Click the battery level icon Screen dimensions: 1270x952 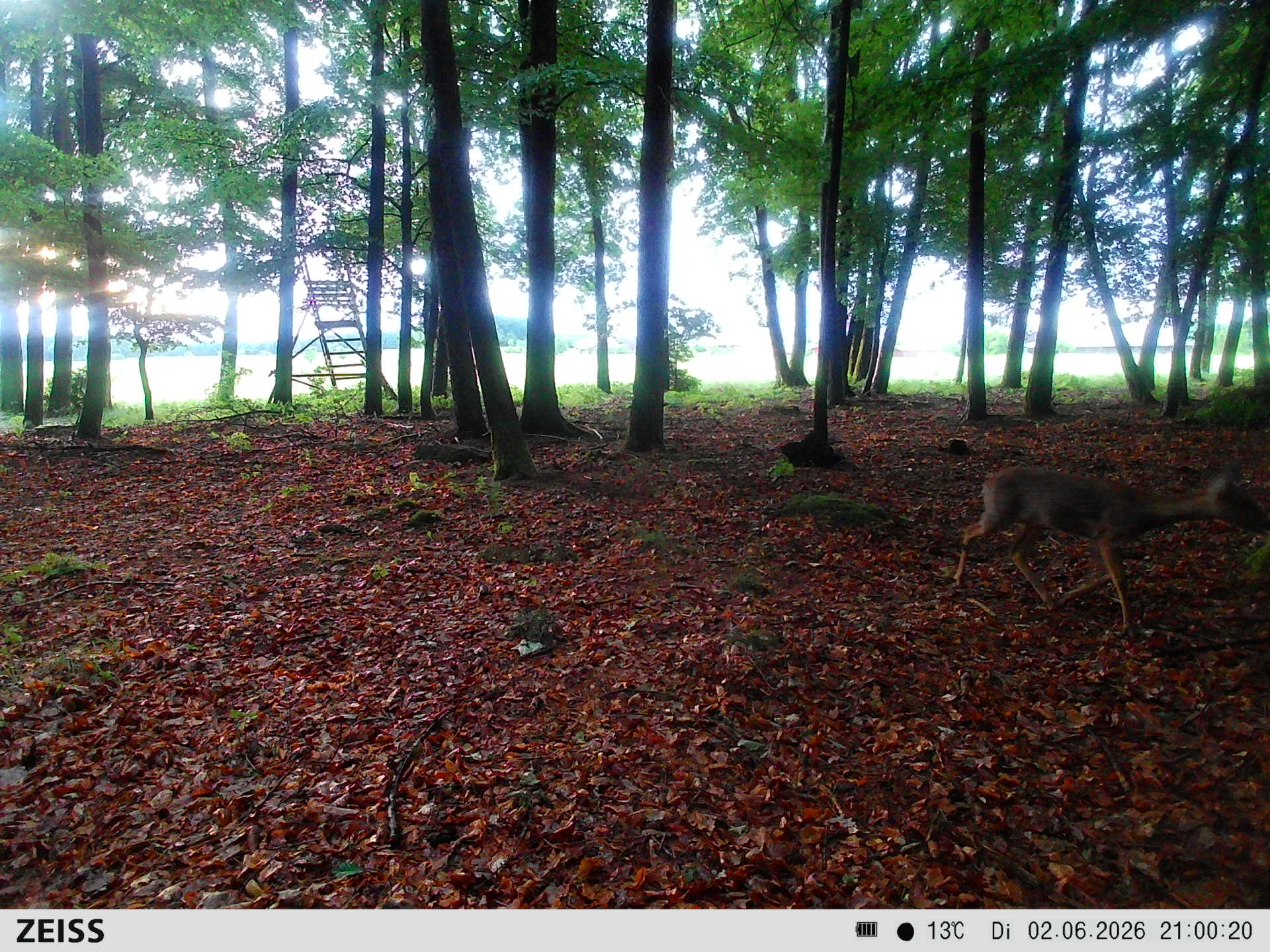pos(866,930)
